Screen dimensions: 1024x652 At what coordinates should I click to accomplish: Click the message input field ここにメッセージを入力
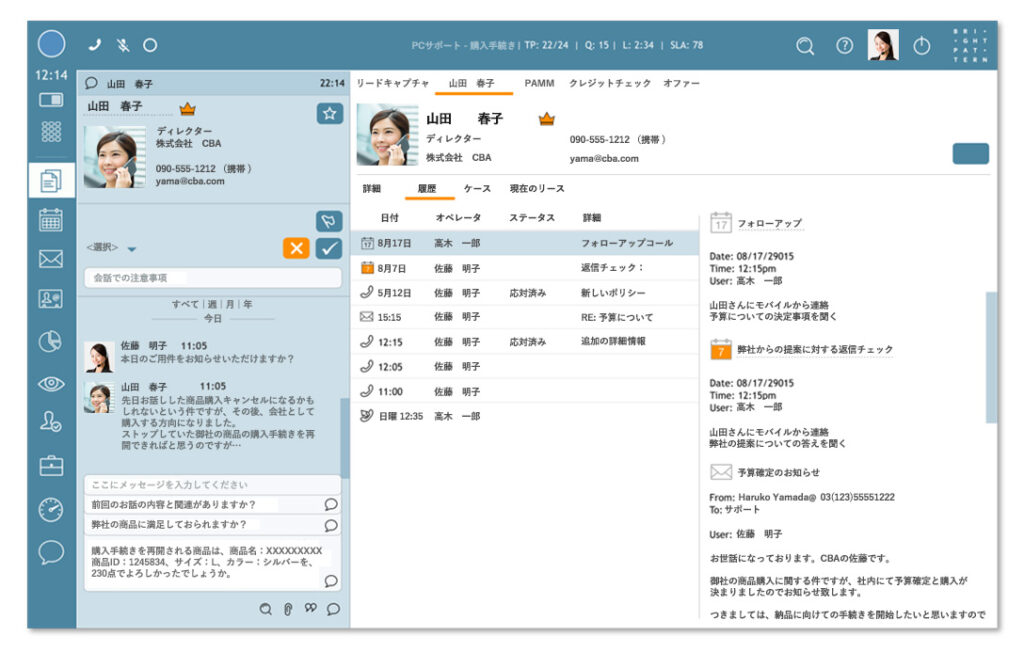[212, 485]
